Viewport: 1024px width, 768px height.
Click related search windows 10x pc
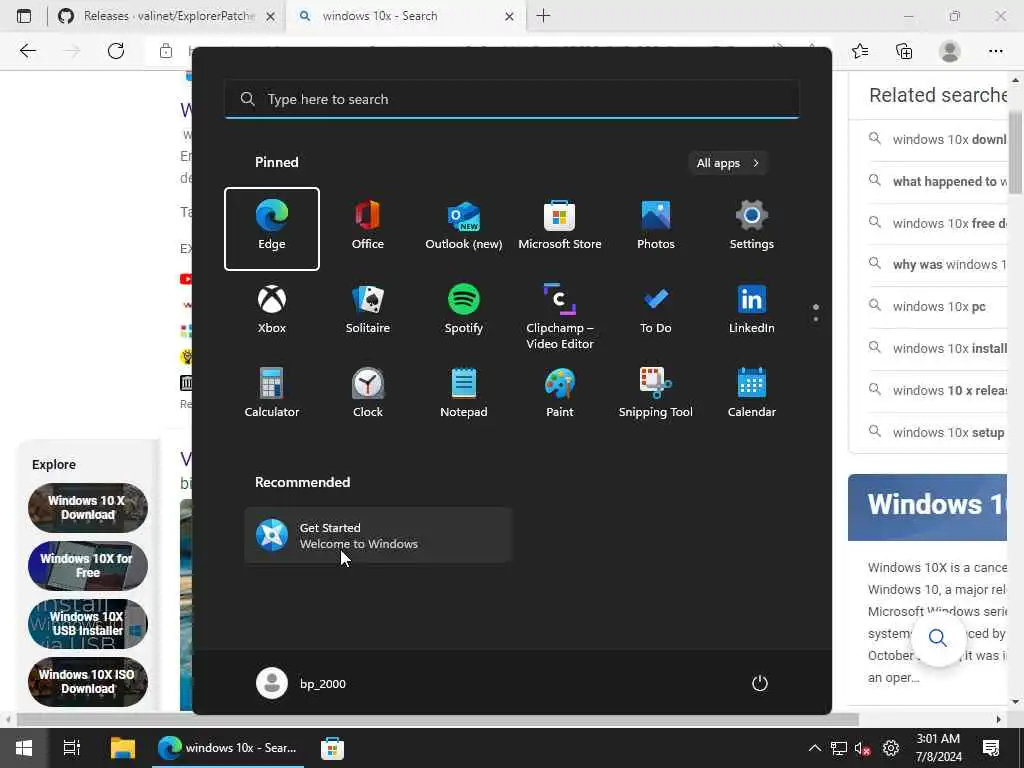[x=938, y=306]
